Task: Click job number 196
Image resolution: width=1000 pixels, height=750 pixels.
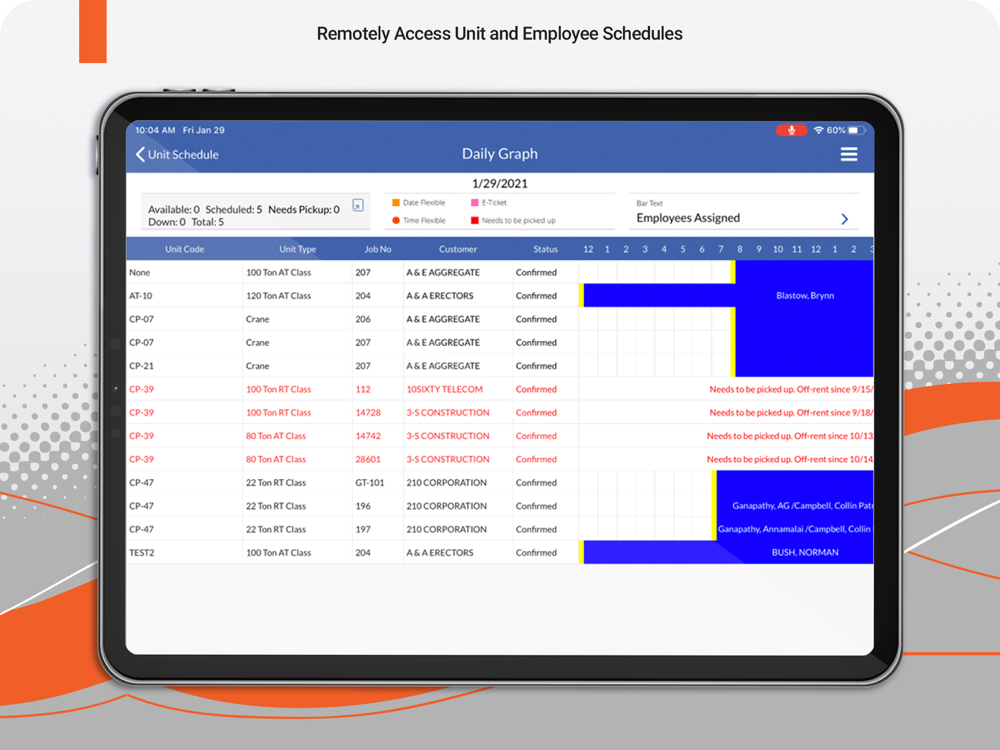Action: 363,506
